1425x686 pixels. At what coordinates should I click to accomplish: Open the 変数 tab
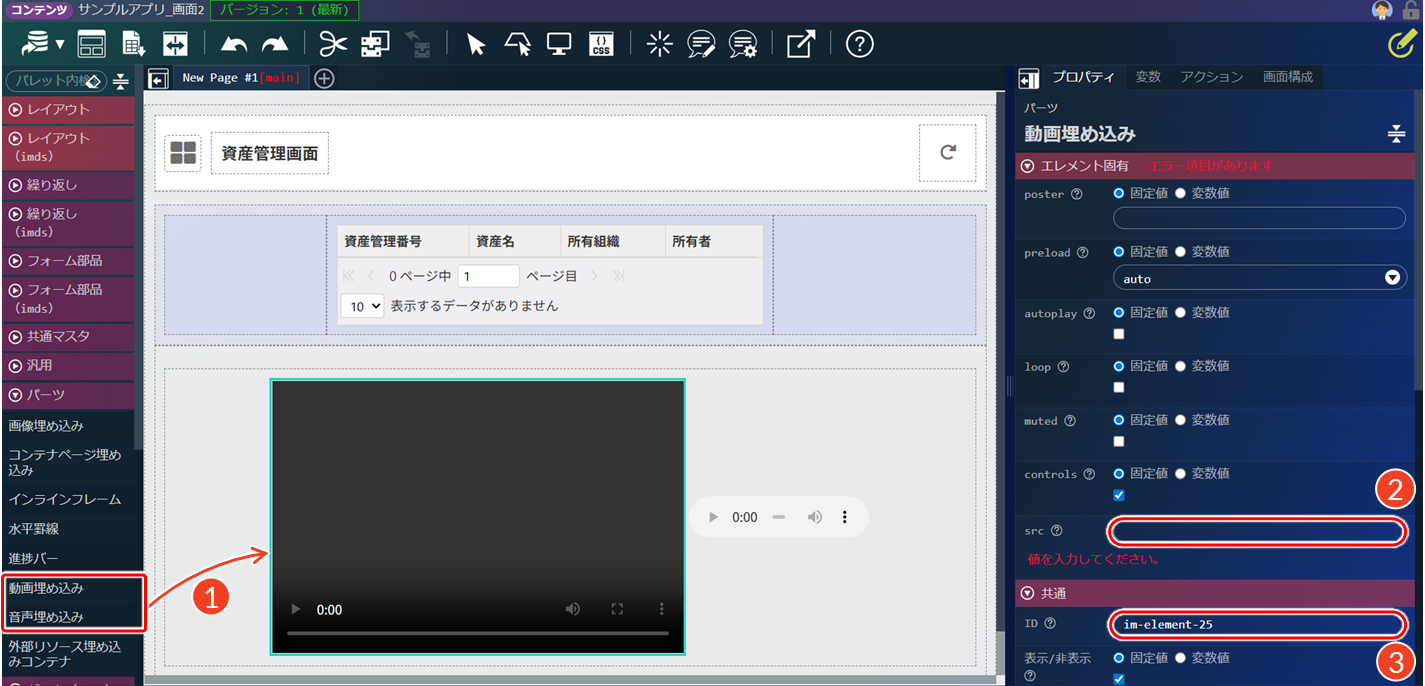click(1148, 77)
